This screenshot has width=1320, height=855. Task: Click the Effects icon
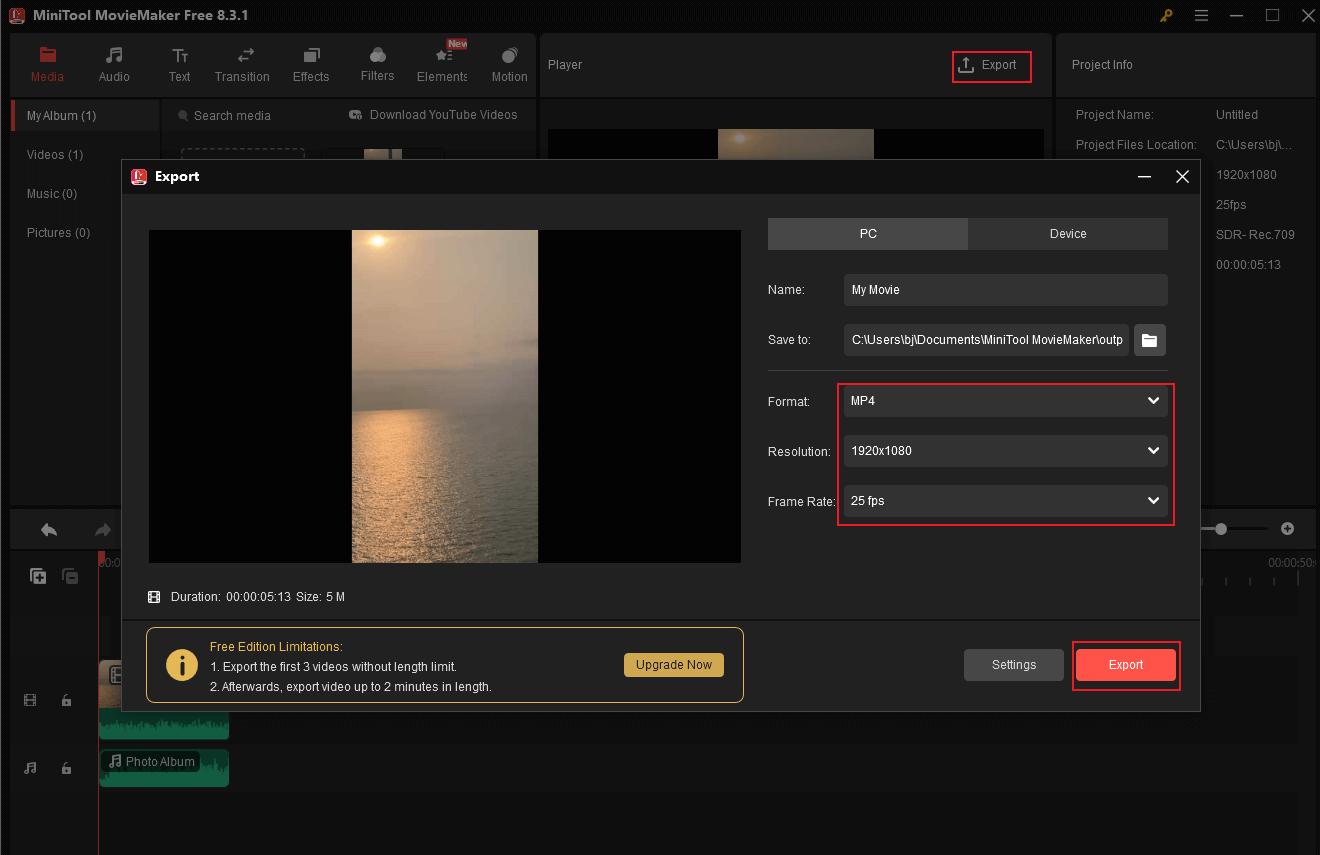tap(310, 57)
